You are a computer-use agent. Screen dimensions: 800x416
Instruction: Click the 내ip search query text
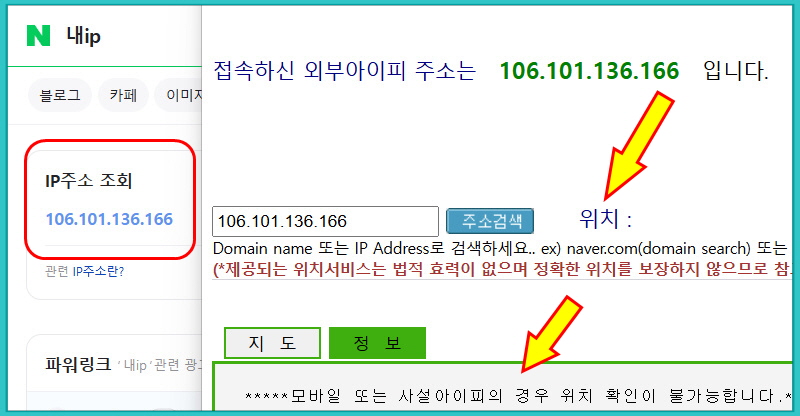click(x=84, y=36)
